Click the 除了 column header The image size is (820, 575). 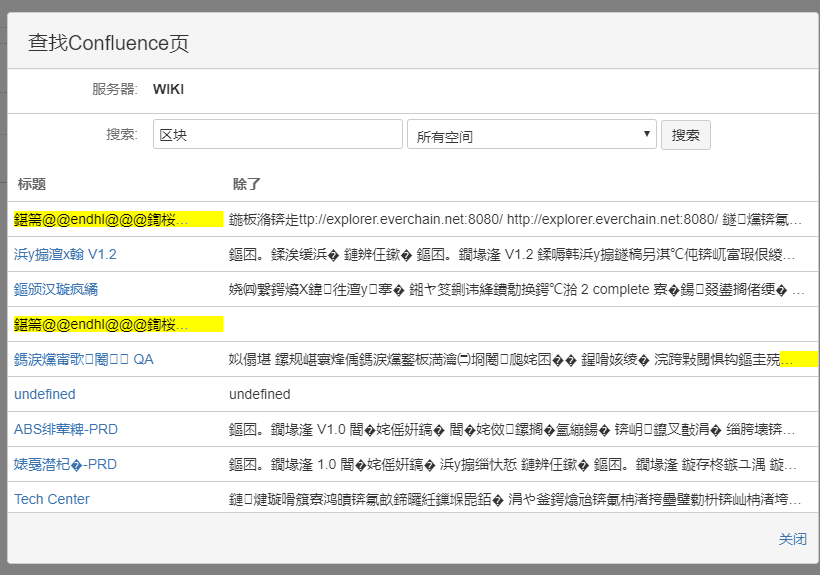point(246,184)
